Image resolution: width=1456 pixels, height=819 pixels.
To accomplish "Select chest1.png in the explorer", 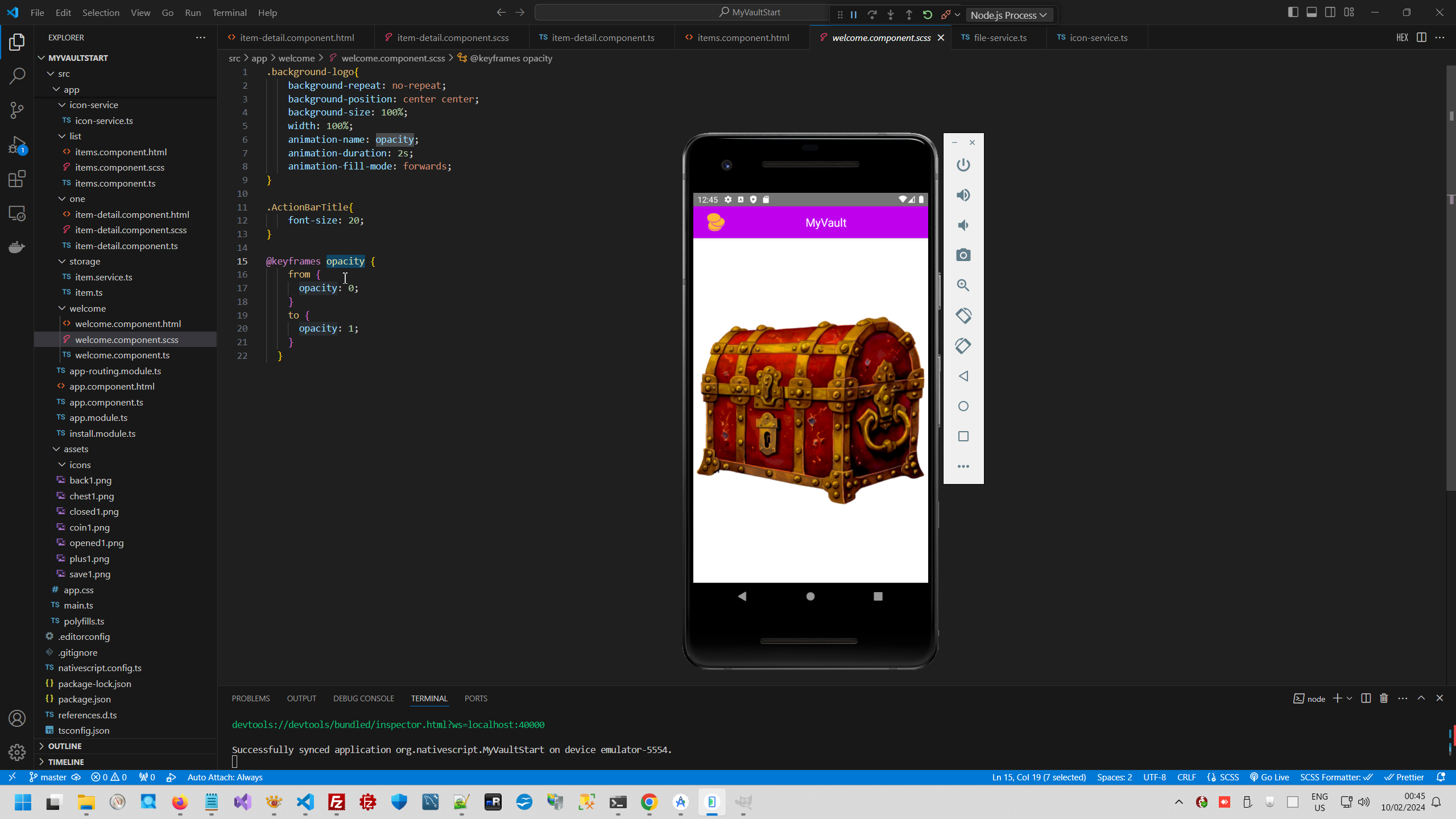I will click(92, 495).
